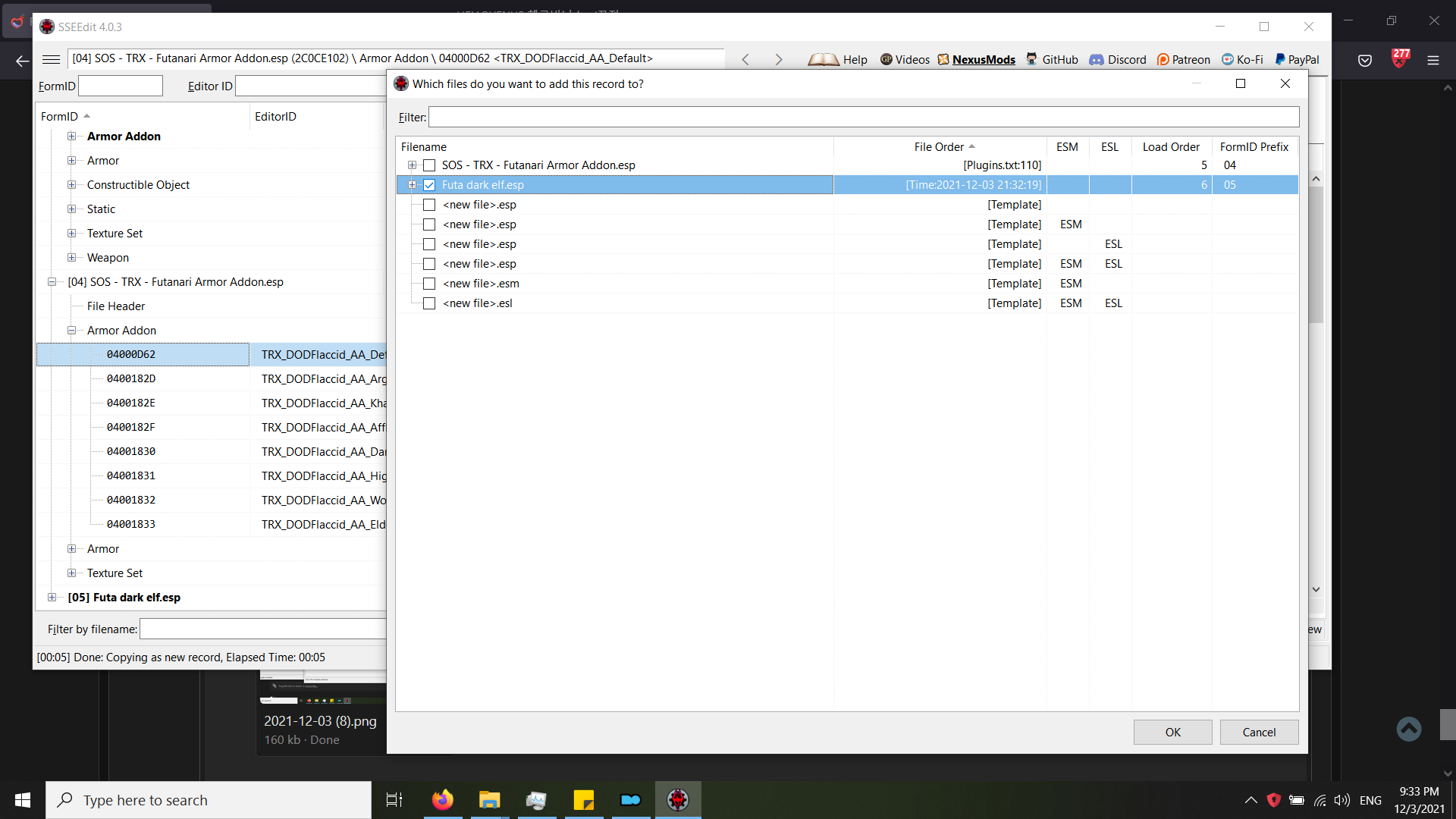Screen dimensions: 1456x819
Task: Select Texture Set under [04] plugin
Action: pyautogui.click(x=115, y=573)
